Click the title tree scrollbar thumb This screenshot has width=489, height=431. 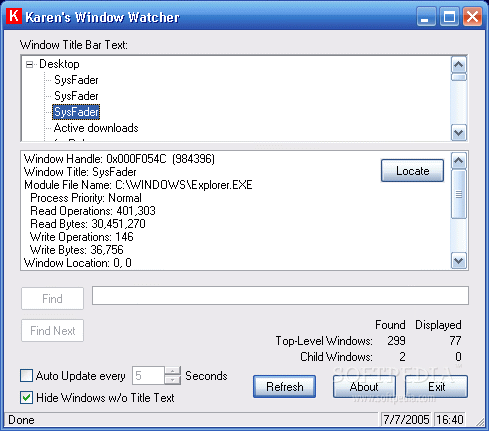459,77
